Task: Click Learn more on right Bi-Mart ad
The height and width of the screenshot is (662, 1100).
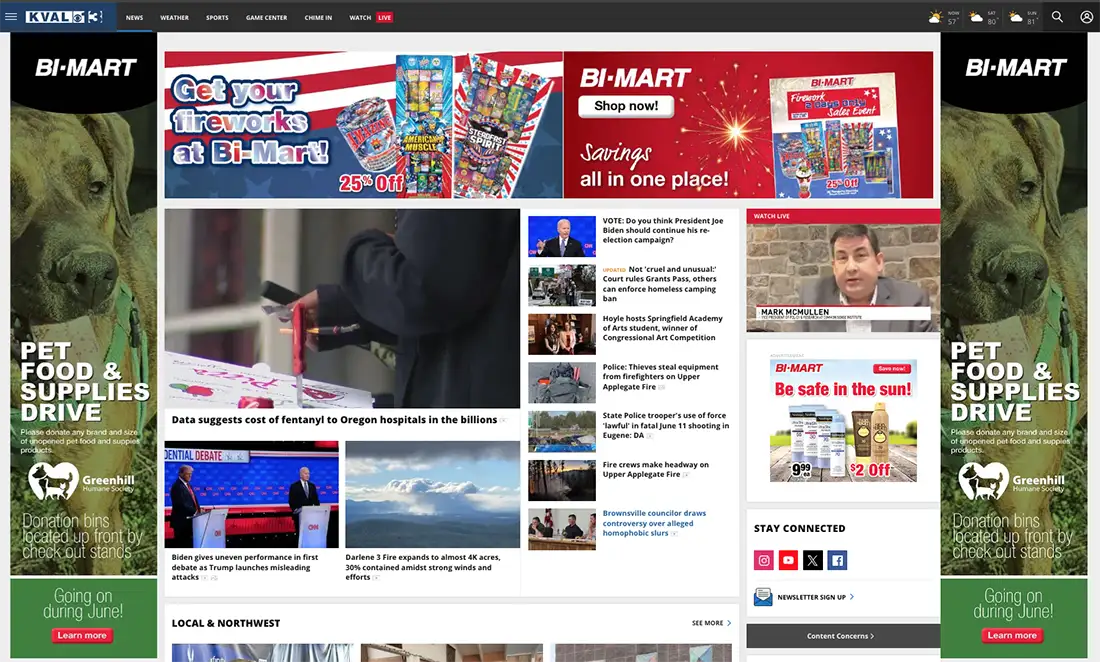Action: pos(1012,635)
